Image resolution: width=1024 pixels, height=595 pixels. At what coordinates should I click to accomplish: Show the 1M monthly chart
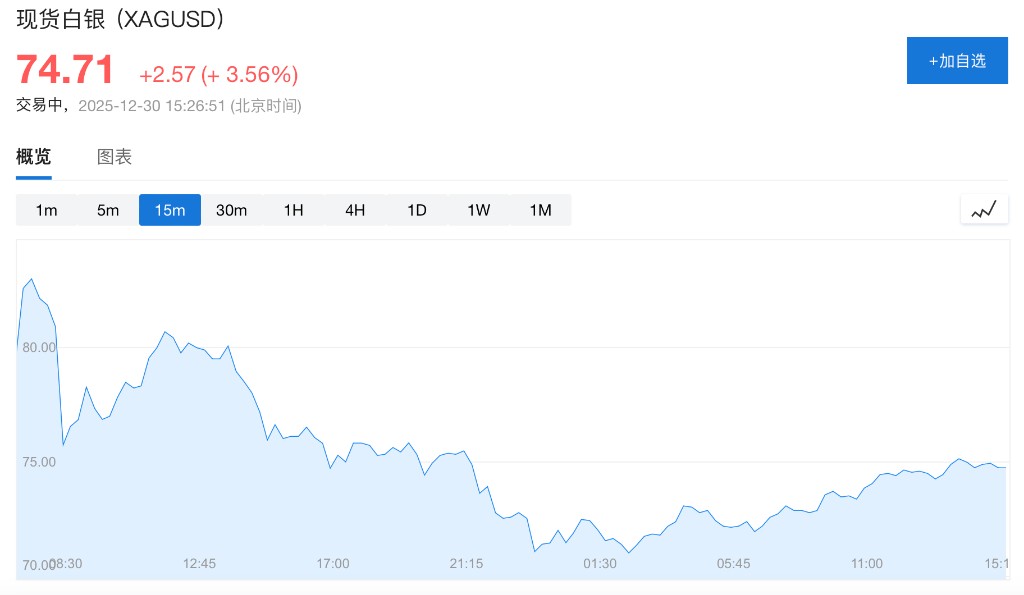pos(540,210)
